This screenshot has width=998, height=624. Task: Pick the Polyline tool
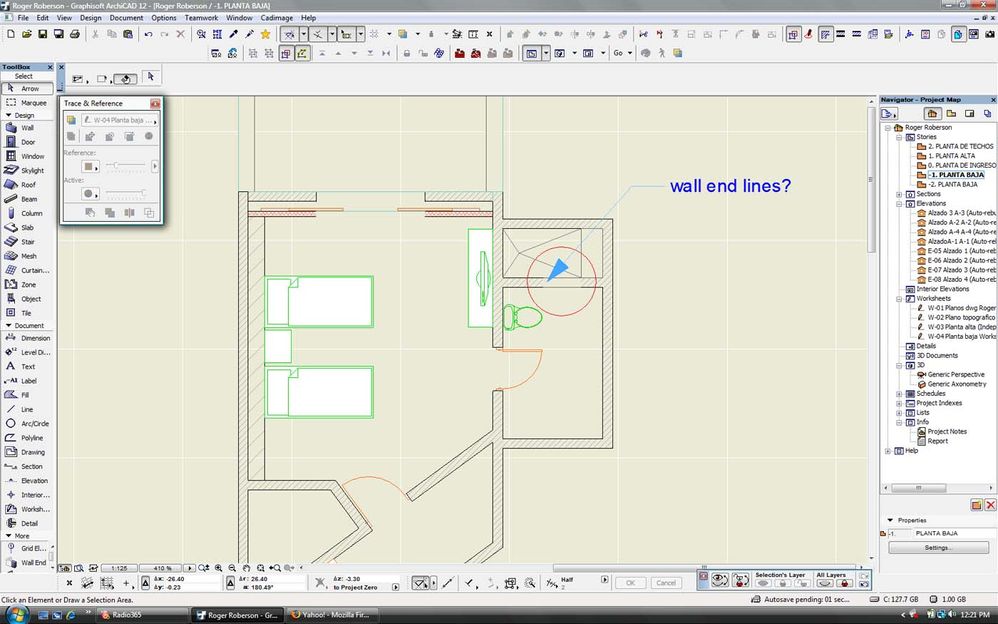(32, 438)
